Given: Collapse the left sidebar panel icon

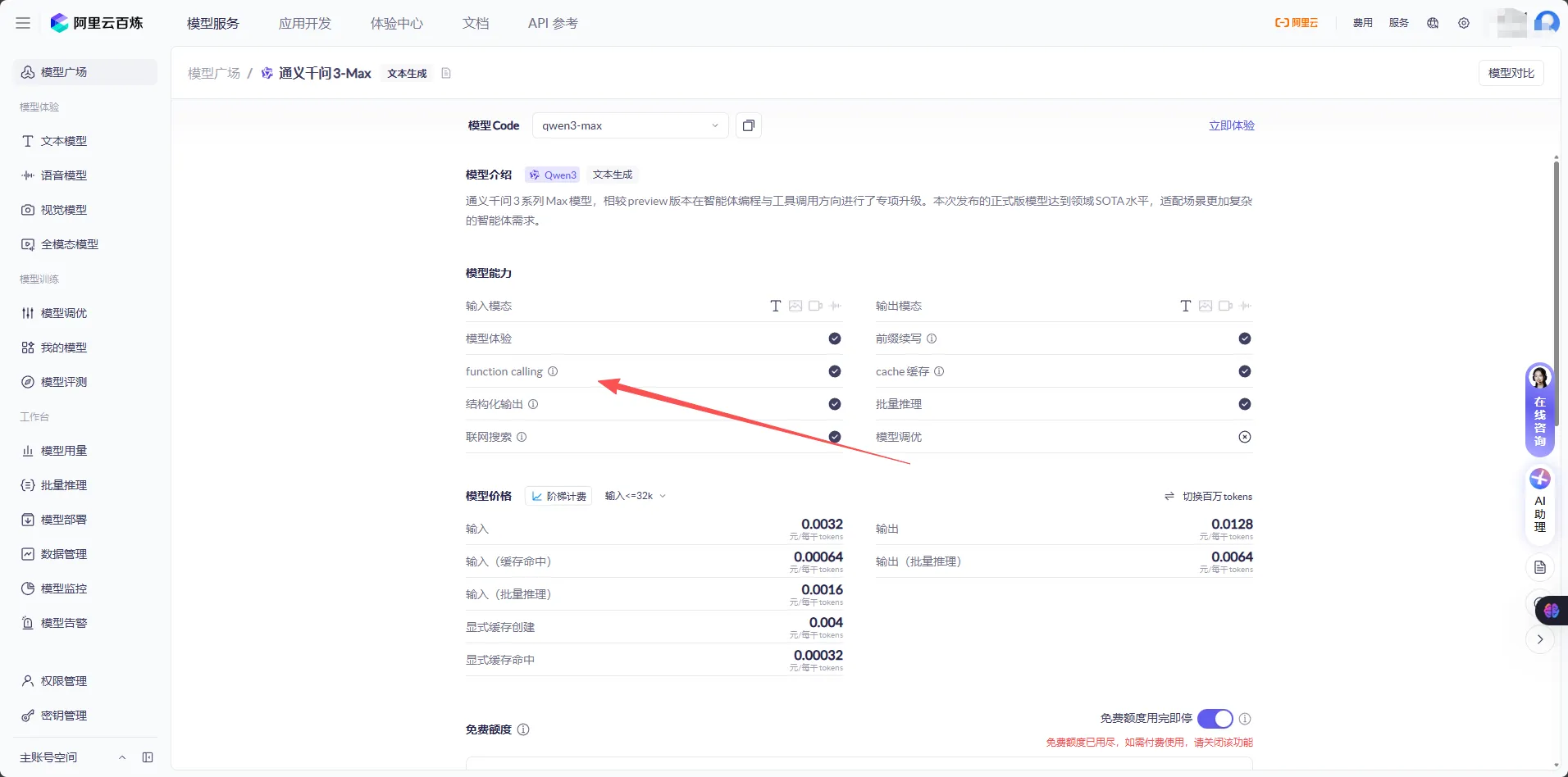Looking at the screenshot, I should coord(148,757).
